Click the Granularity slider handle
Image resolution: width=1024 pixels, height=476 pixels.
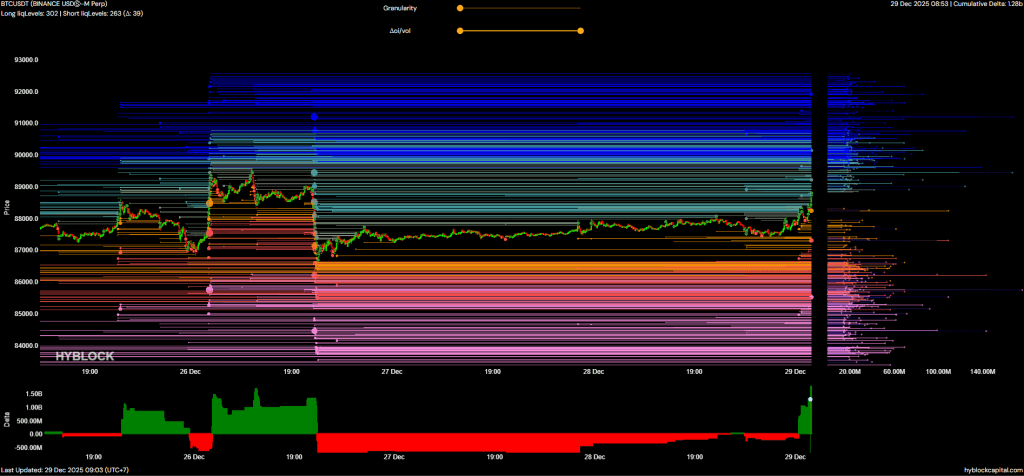460,8
